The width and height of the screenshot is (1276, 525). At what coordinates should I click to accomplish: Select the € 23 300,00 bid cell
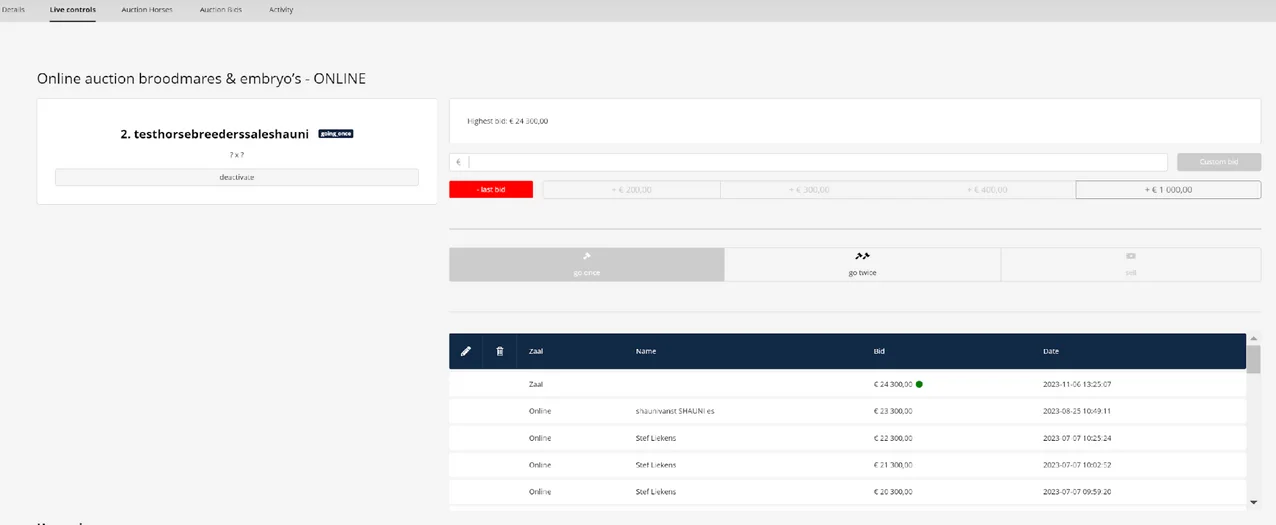pyautogui.click(x=892, y=411)
